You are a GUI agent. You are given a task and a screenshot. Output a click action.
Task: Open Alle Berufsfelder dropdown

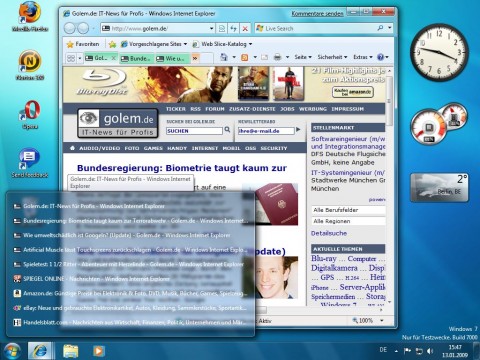click(x=348, y=210)
